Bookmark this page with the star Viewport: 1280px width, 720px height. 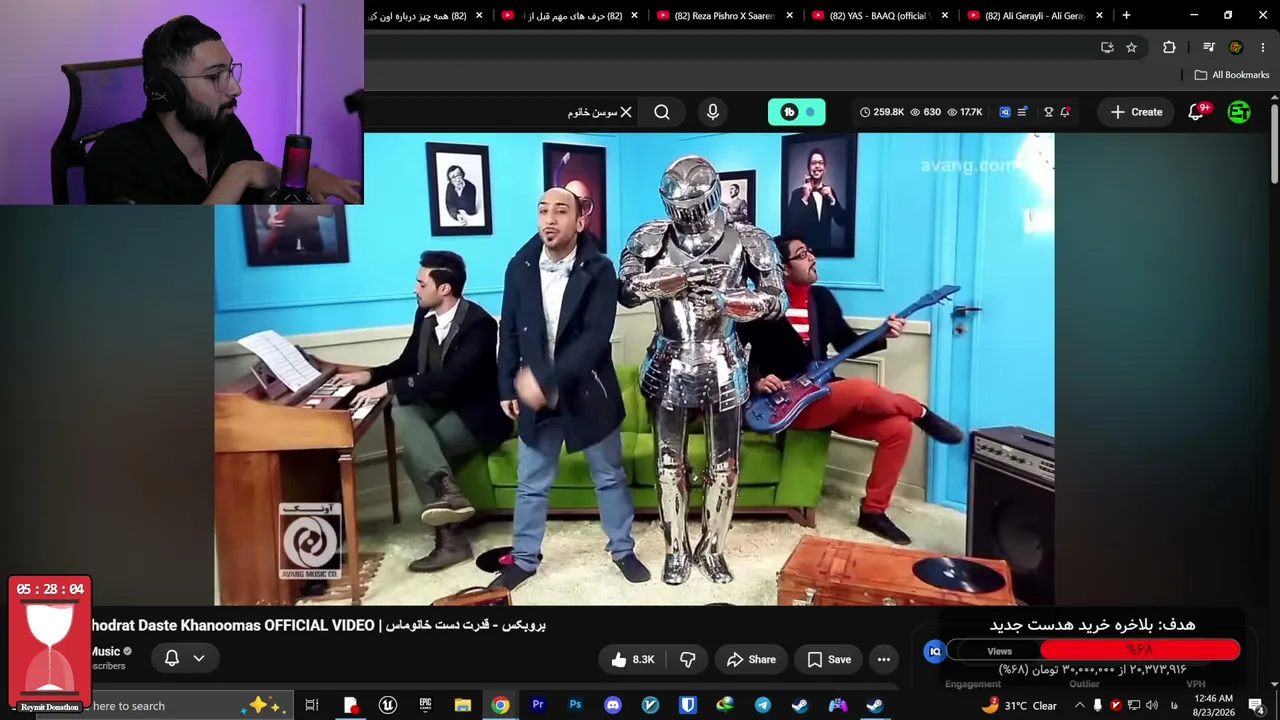tap(1131, 47)
